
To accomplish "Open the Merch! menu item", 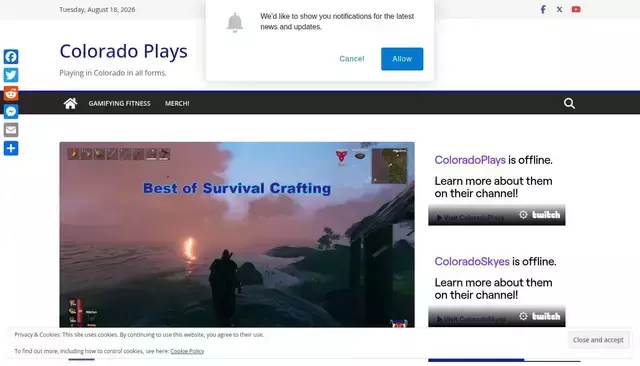I will [177, 104].
